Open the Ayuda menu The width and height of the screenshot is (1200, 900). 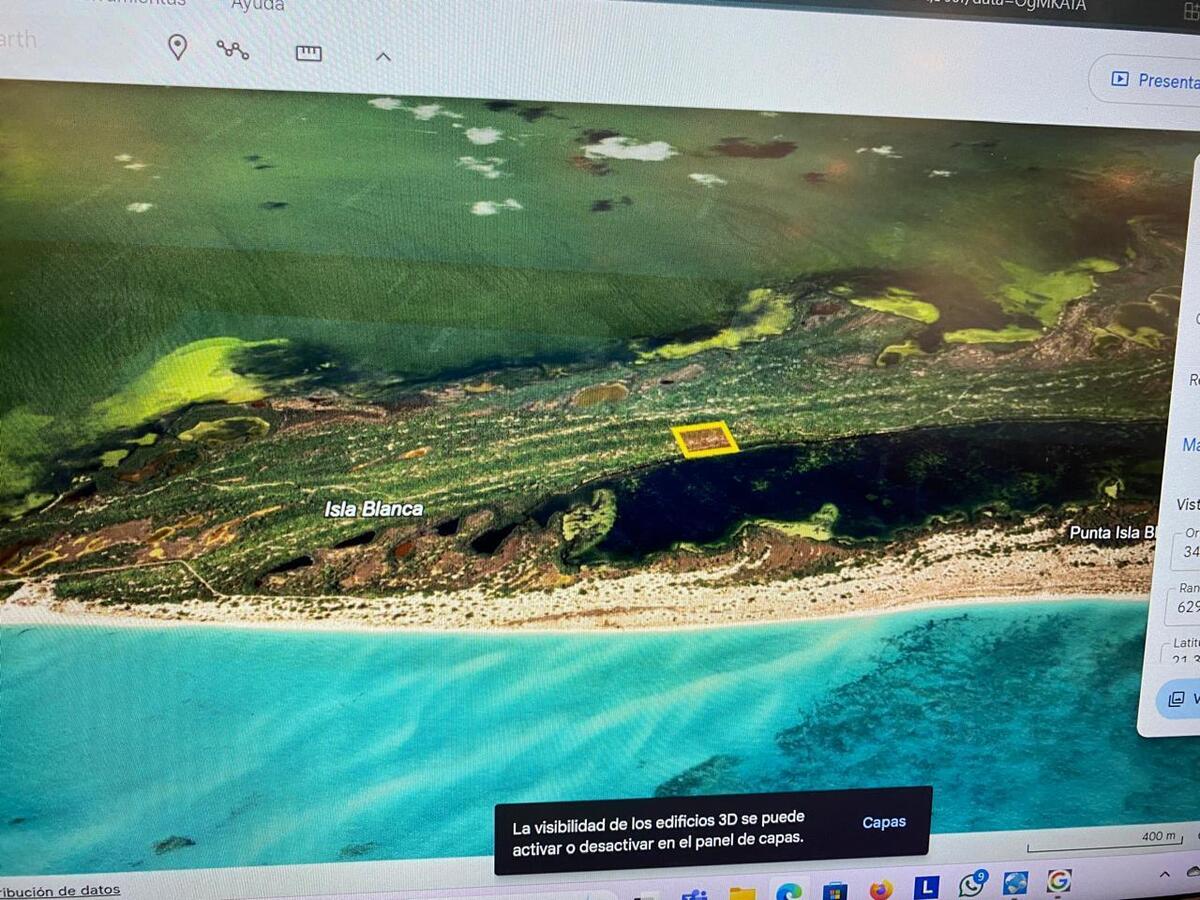pos(257,6)
